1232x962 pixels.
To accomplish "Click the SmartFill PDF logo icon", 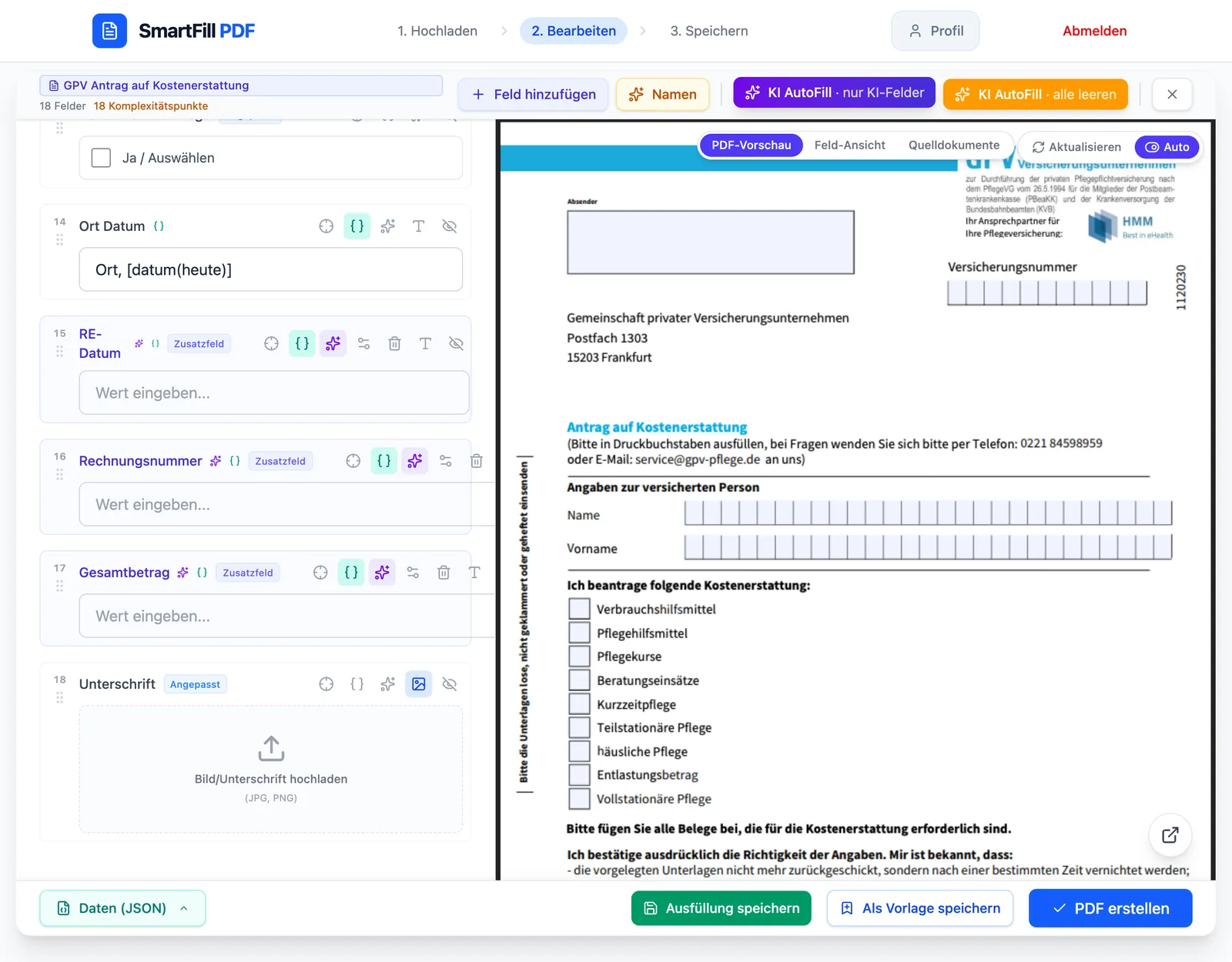I will pos(109,31).
